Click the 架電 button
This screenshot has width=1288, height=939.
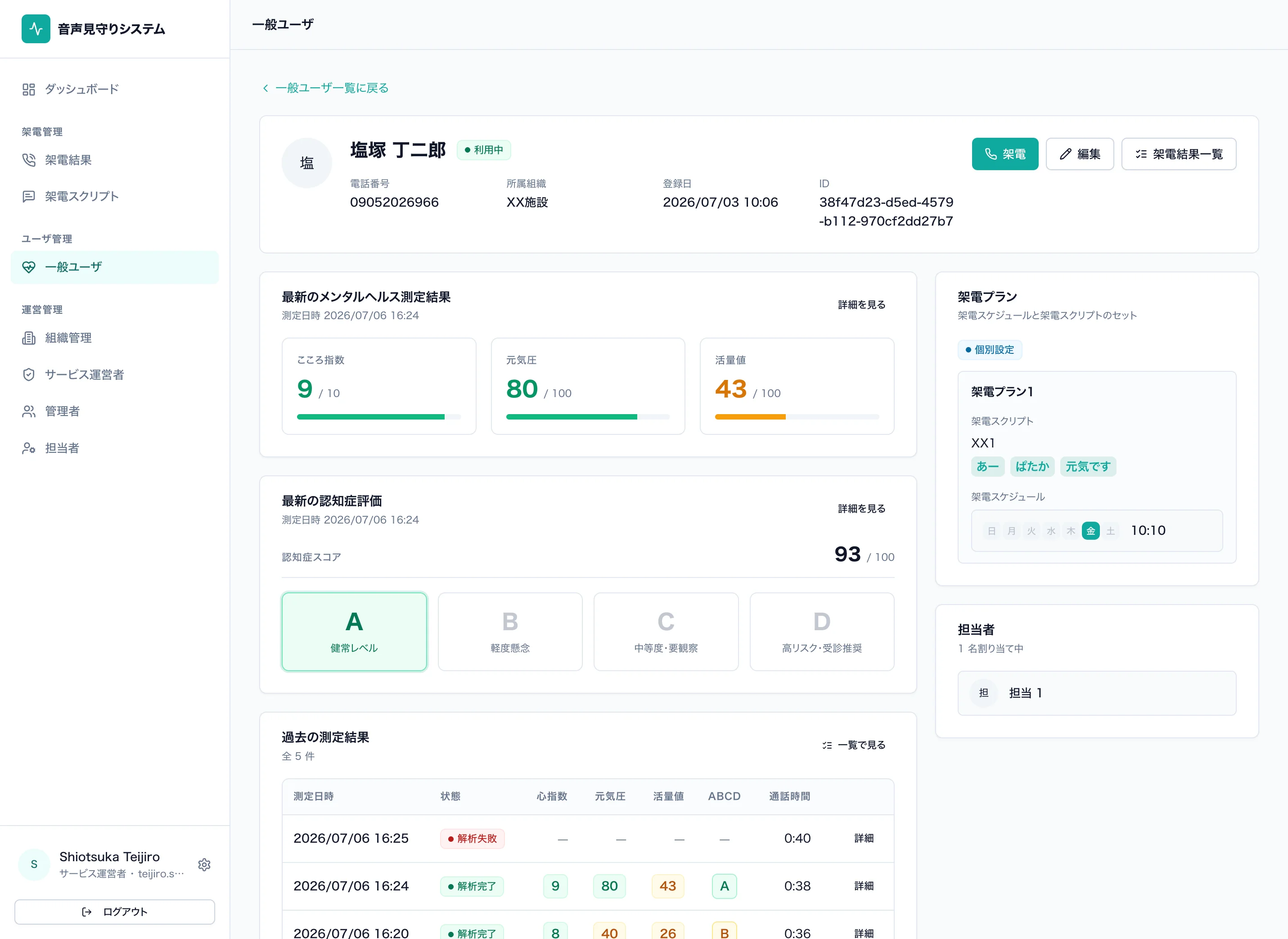coord(1004,154)
